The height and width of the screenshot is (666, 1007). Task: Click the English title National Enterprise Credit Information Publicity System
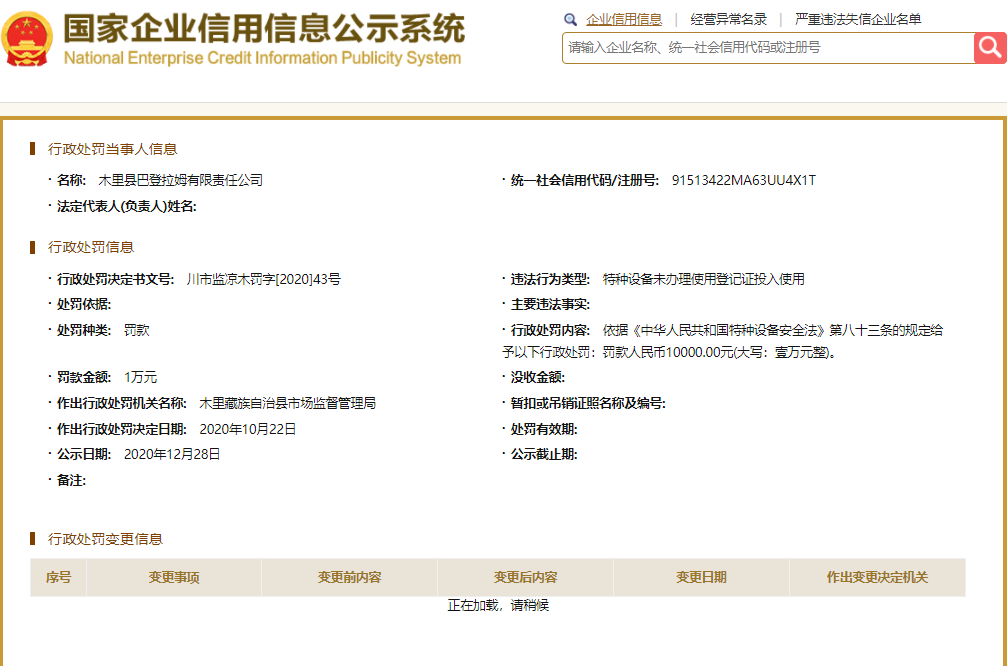point(262,58)
